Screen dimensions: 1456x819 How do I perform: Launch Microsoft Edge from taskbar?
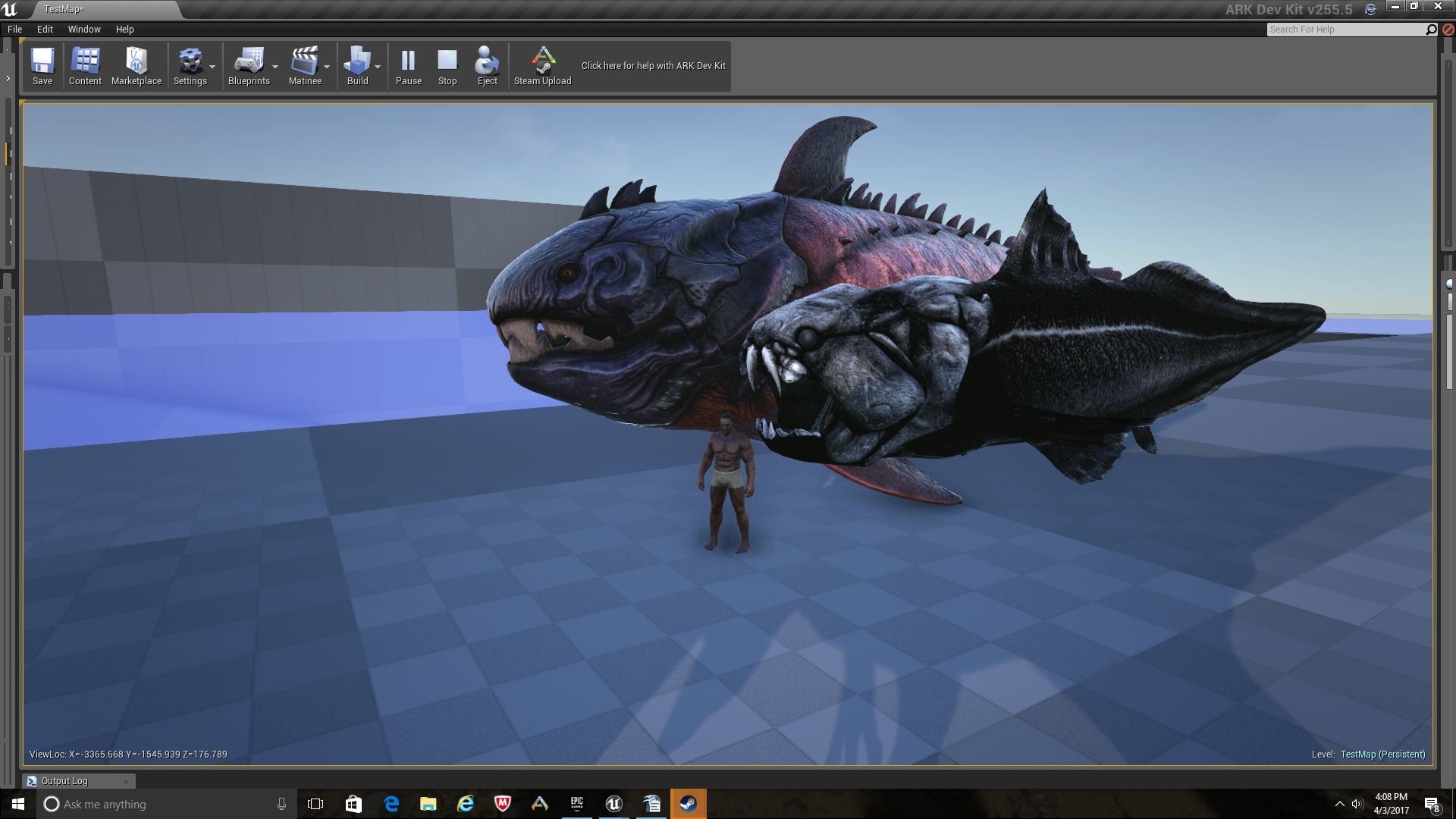click(x=391, y=804)
